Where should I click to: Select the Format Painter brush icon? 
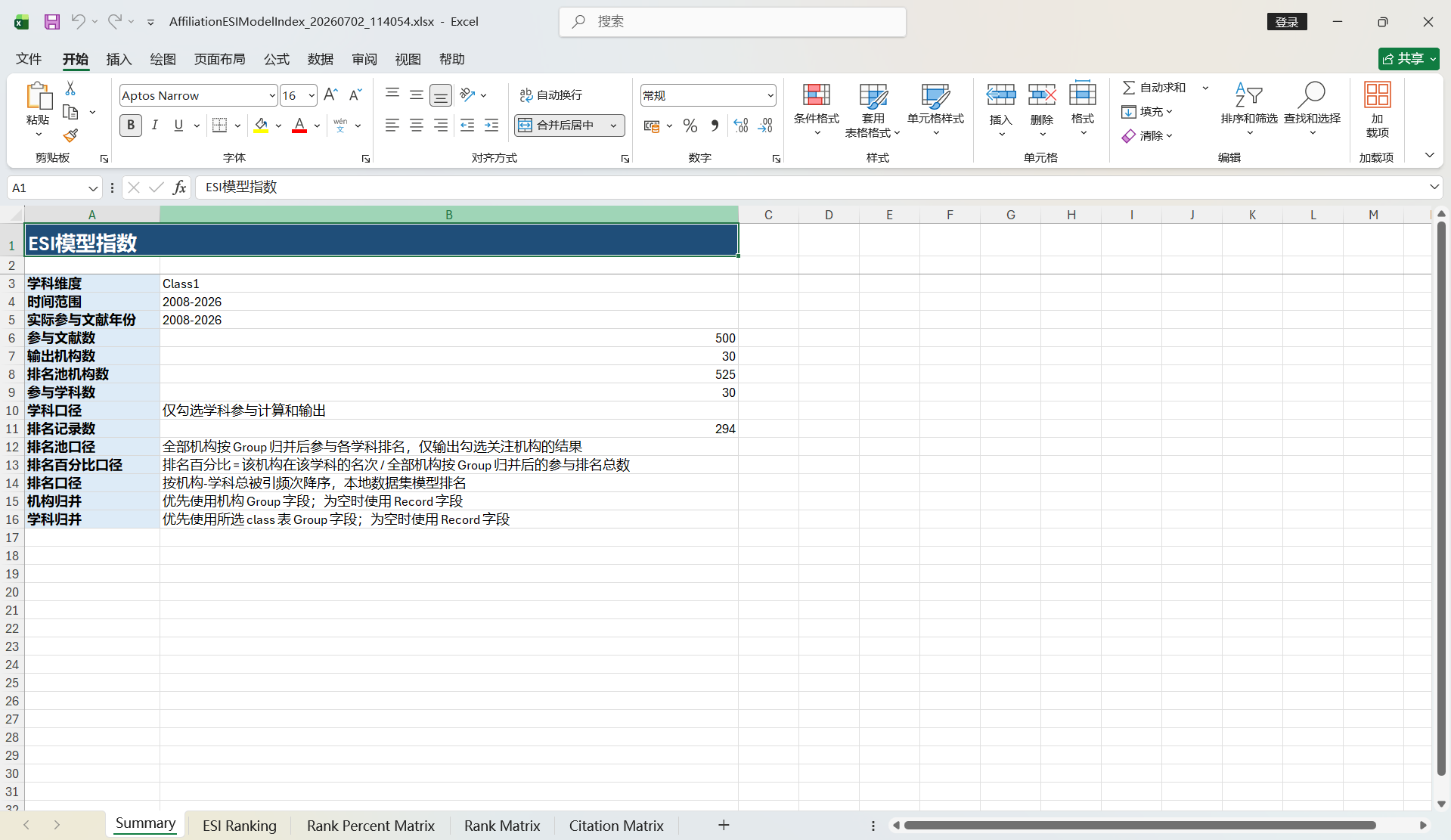pos(70,135)
